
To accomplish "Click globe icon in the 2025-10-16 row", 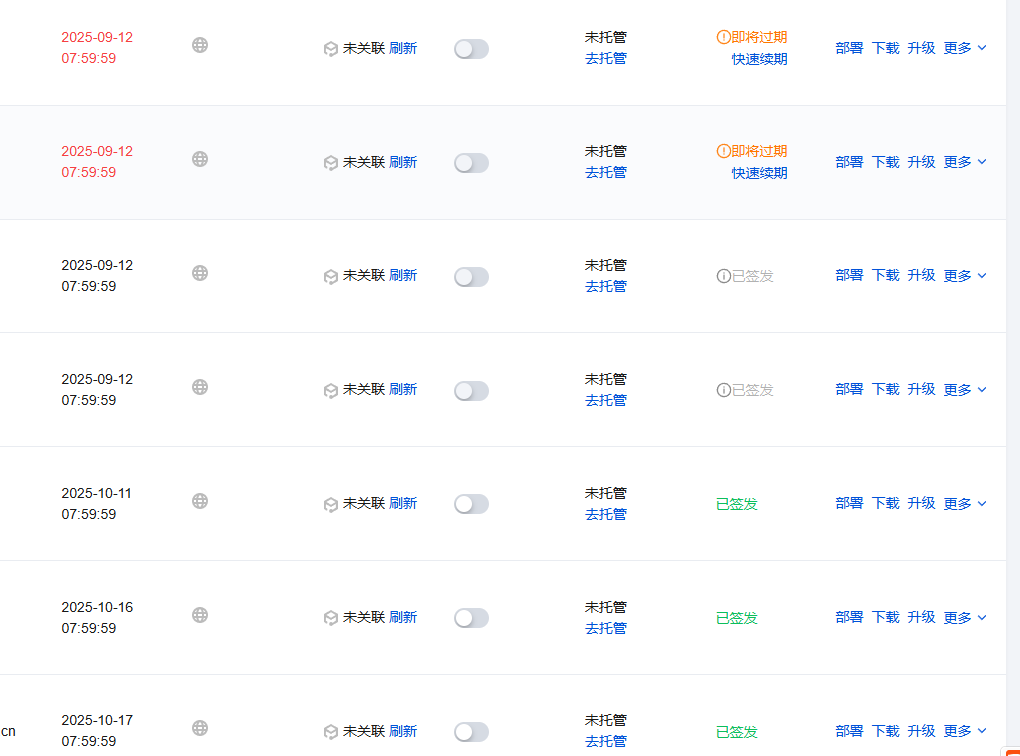I will 200,615.
